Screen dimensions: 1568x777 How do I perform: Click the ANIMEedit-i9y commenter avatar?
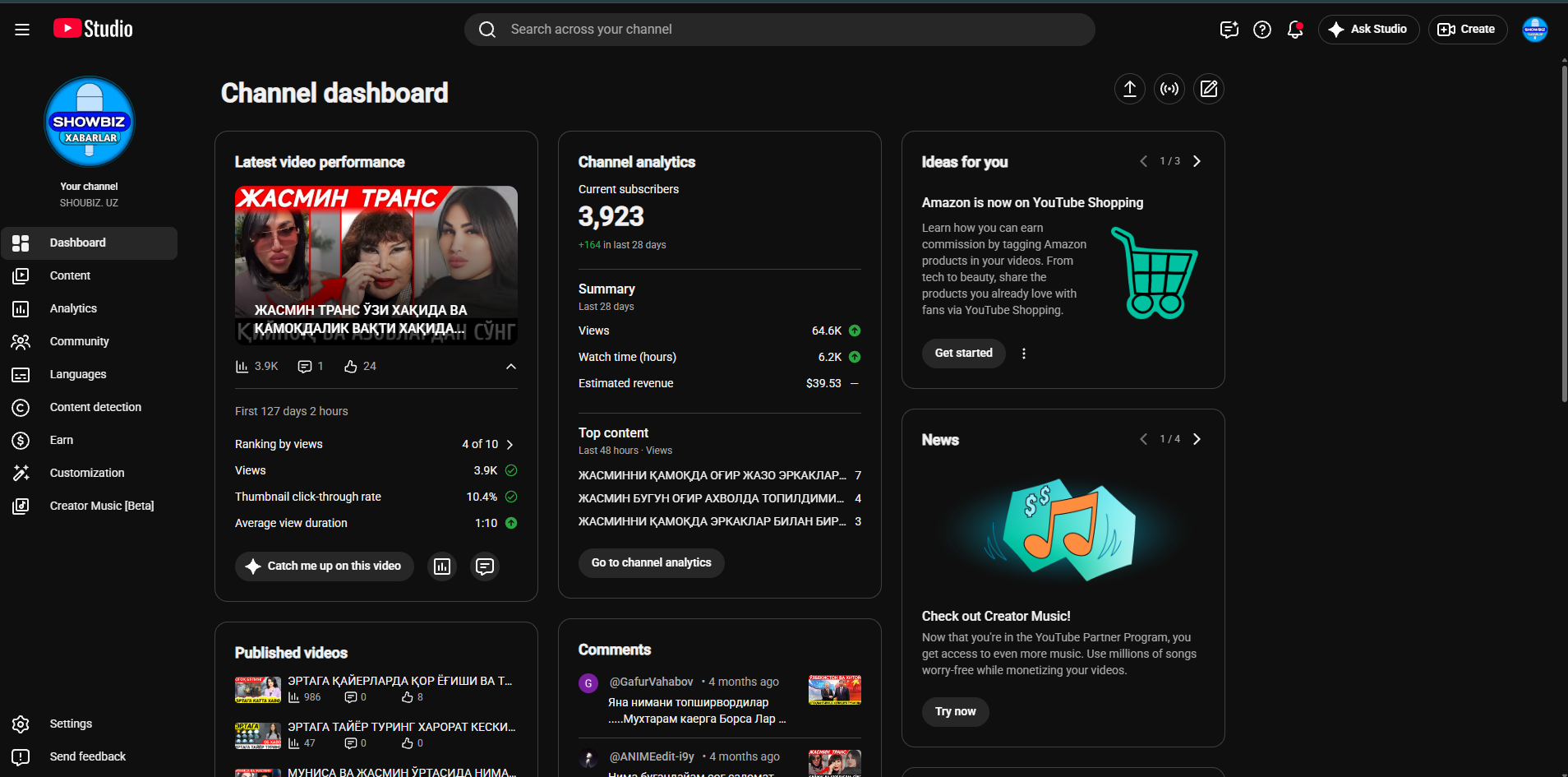pos(588,759)
